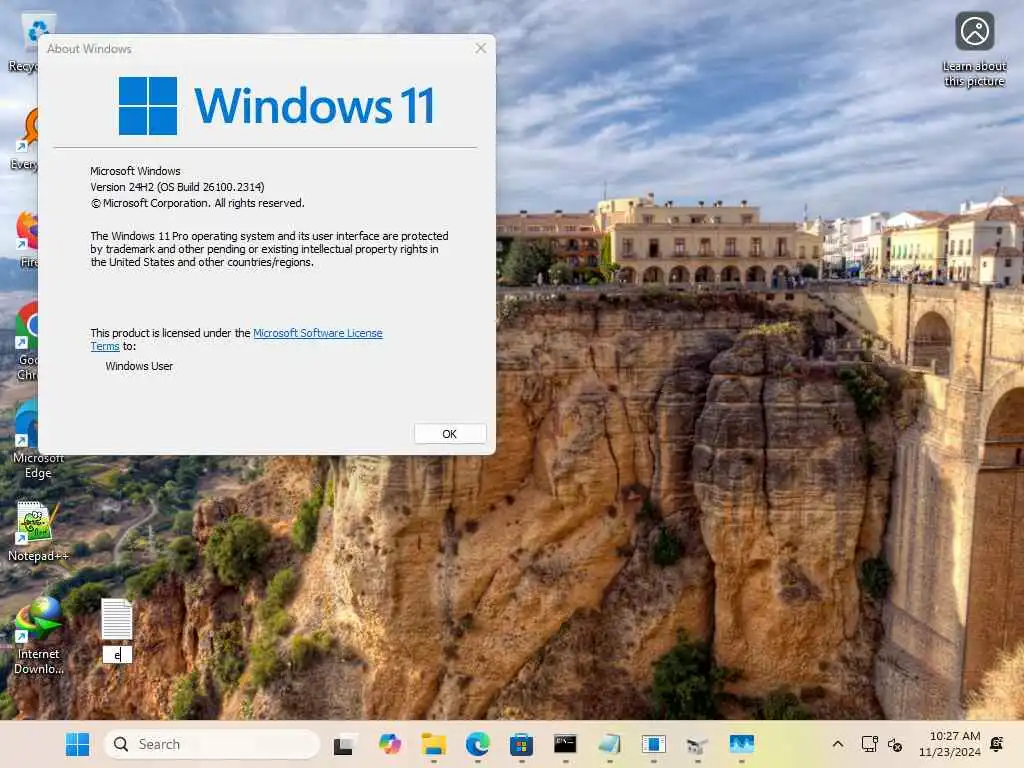The width and height of the screenshot is (1024, 768).
Task: Click OK in the About Windows dialog
Action: click(449, 434)
